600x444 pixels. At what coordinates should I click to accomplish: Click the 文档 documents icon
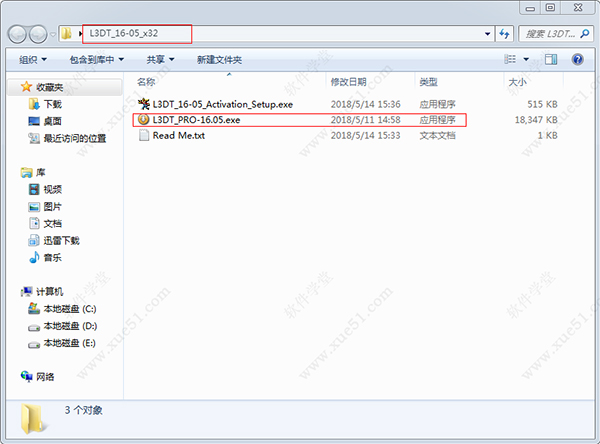point(34,223)
